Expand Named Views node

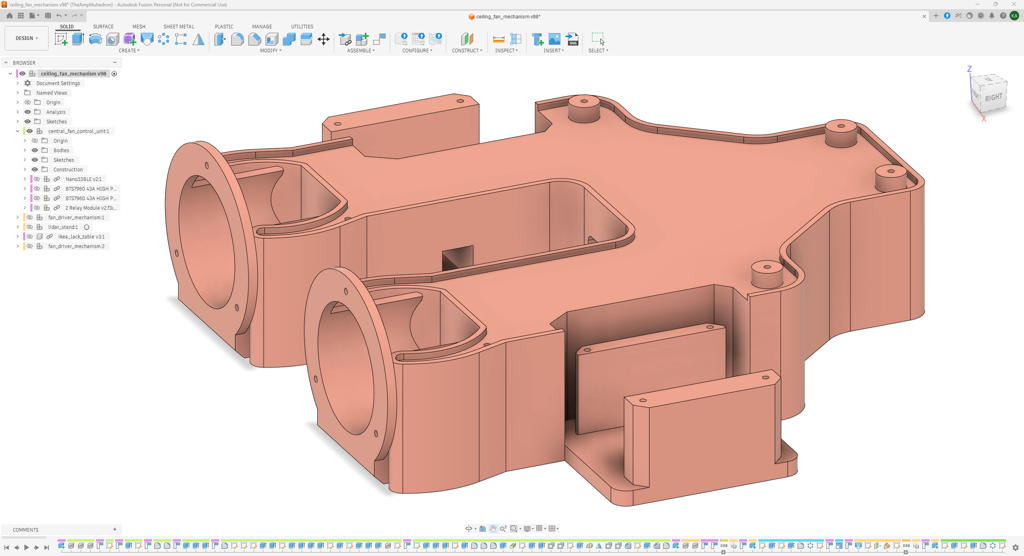coord(18,93)
